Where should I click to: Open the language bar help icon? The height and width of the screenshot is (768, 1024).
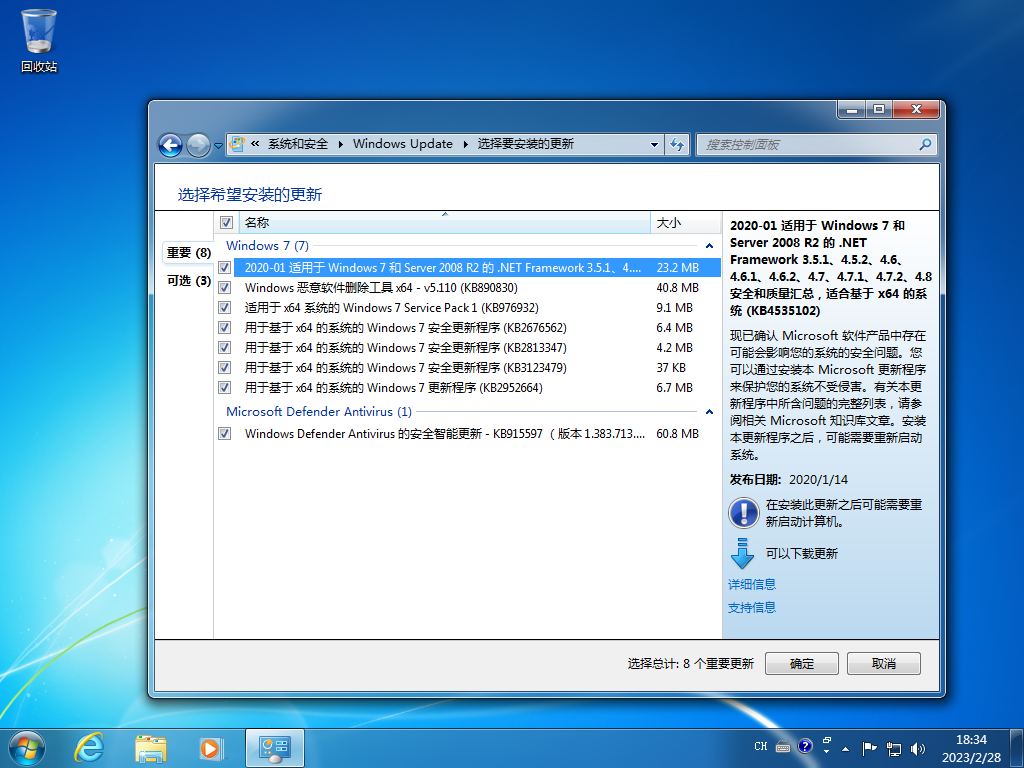pyautogui.click(x=805, y=746)
